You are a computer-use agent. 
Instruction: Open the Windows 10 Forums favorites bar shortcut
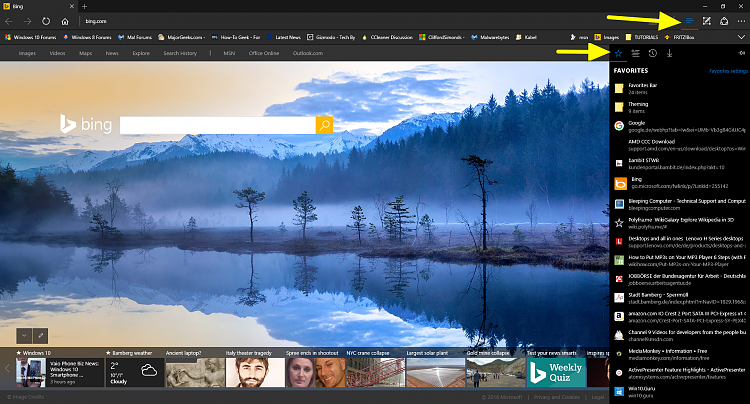tap(31, 37)
